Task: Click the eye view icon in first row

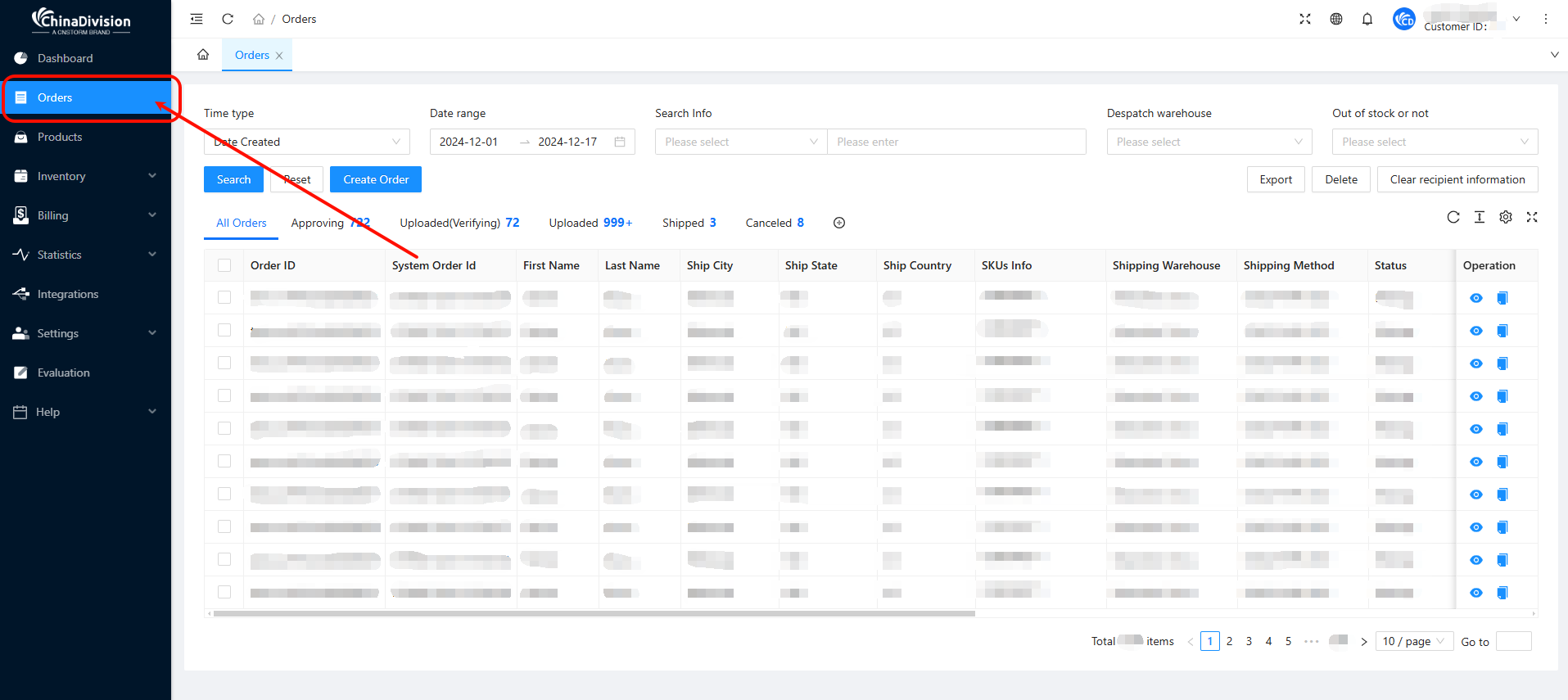Action: 1476,298
